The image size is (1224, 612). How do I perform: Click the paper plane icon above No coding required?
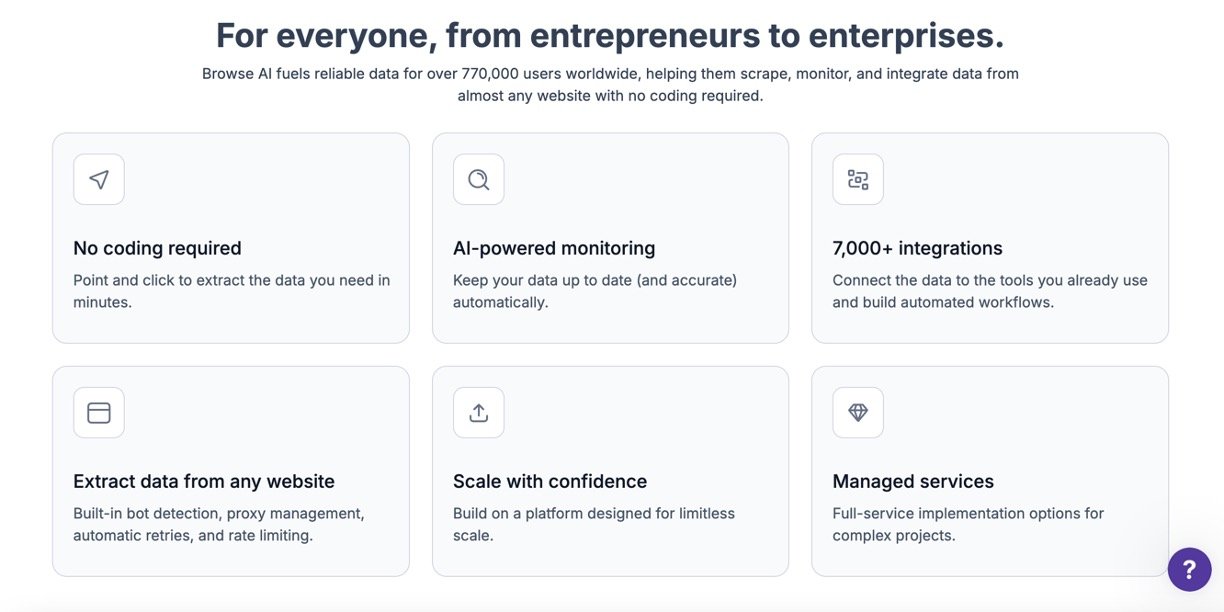coord(99,179)
